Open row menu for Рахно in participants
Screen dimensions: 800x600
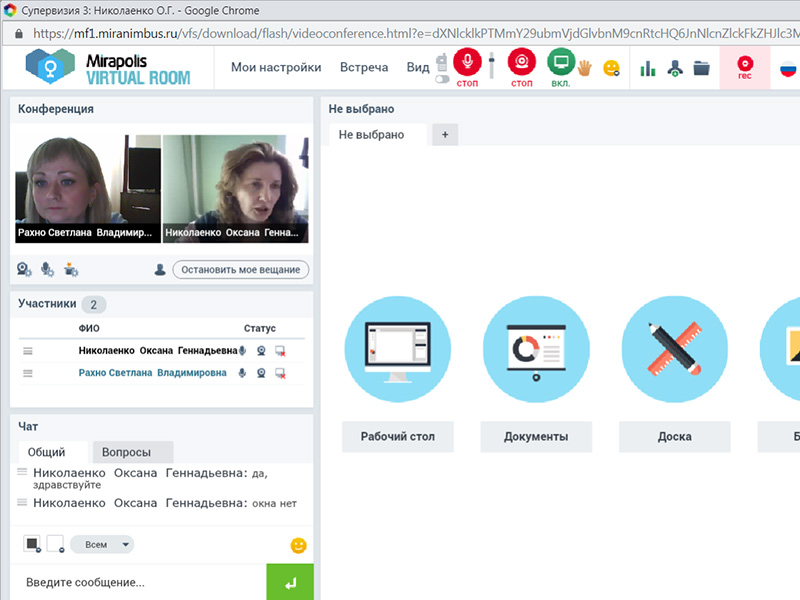28,373
